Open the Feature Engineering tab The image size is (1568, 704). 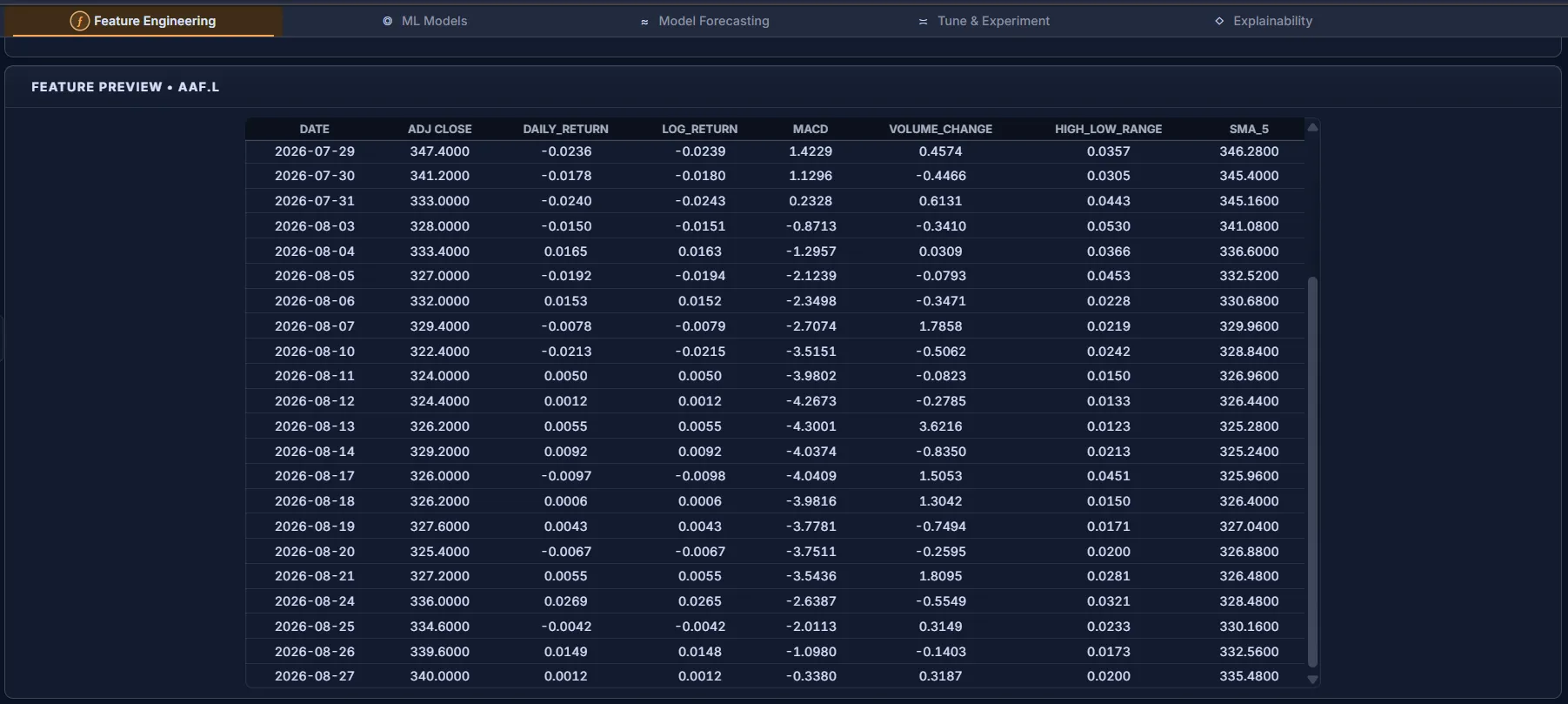coord(143,21)
